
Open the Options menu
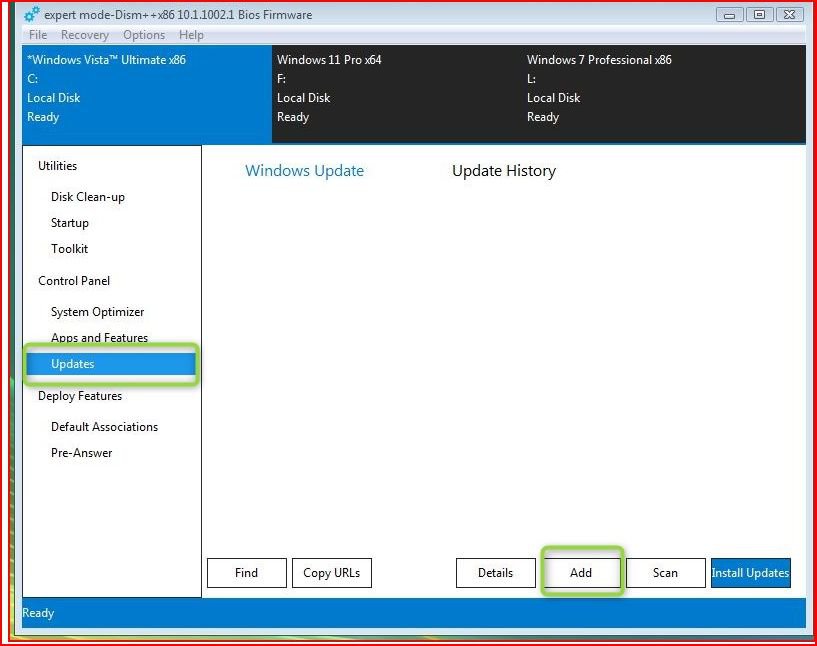click(x=144, y=35)
